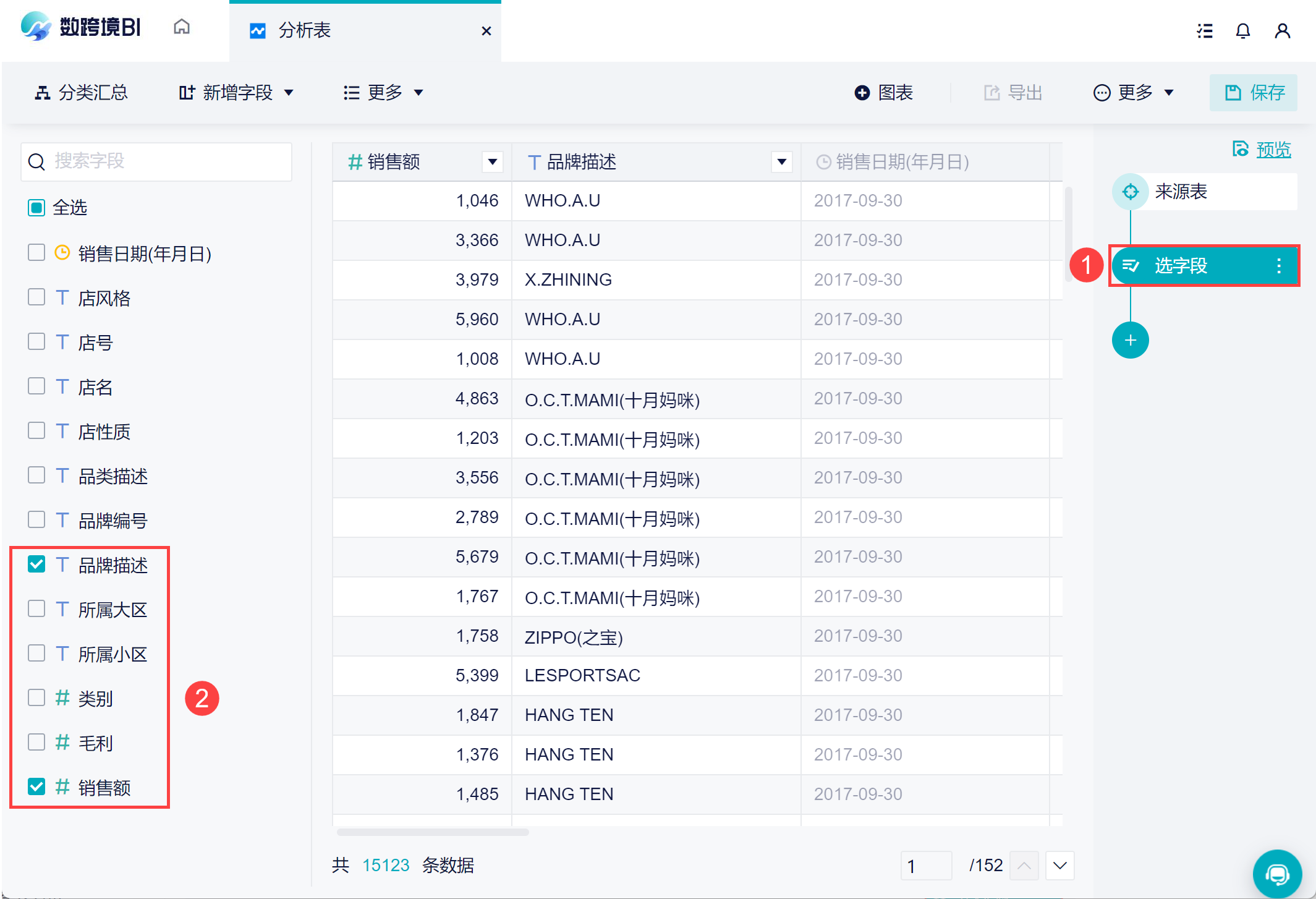Open the 品牌描述 column dropdown arrow

pos(781,162)
